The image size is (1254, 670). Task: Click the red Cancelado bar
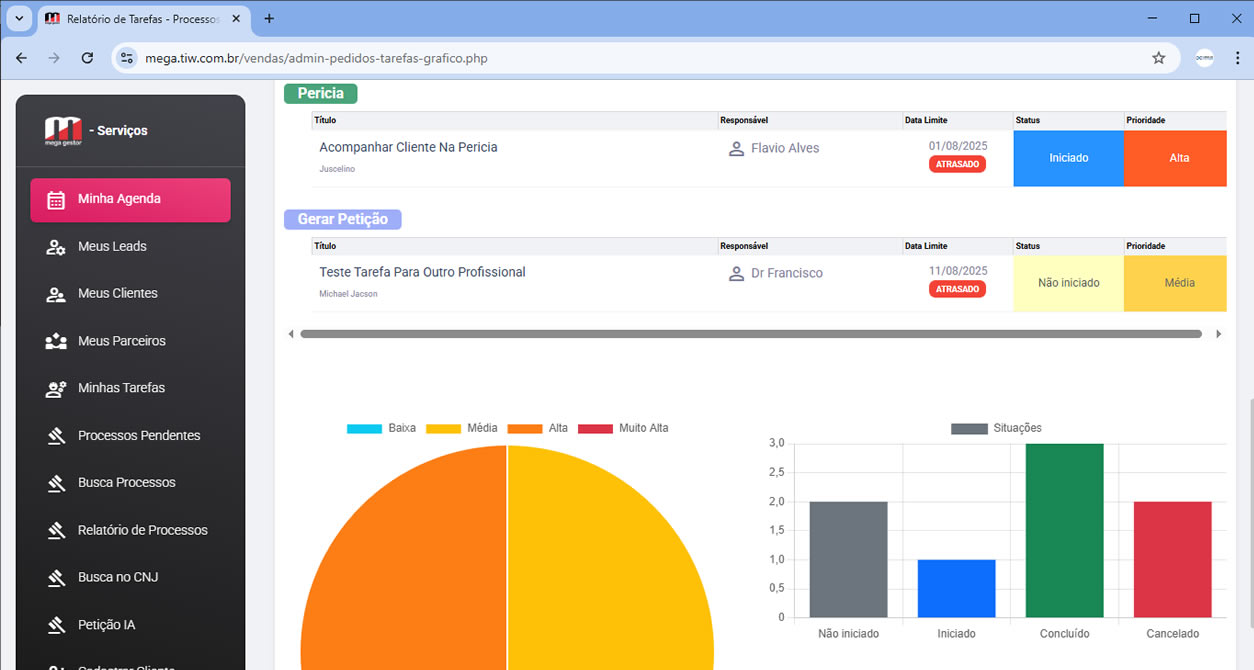(x=1172, y=560)
